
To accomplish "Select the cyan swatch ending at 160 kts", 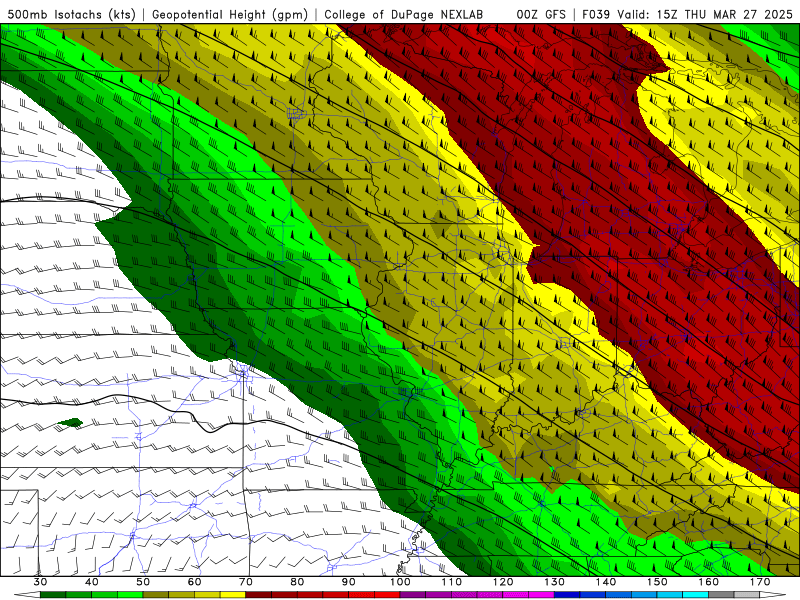I will coord(696,595).
